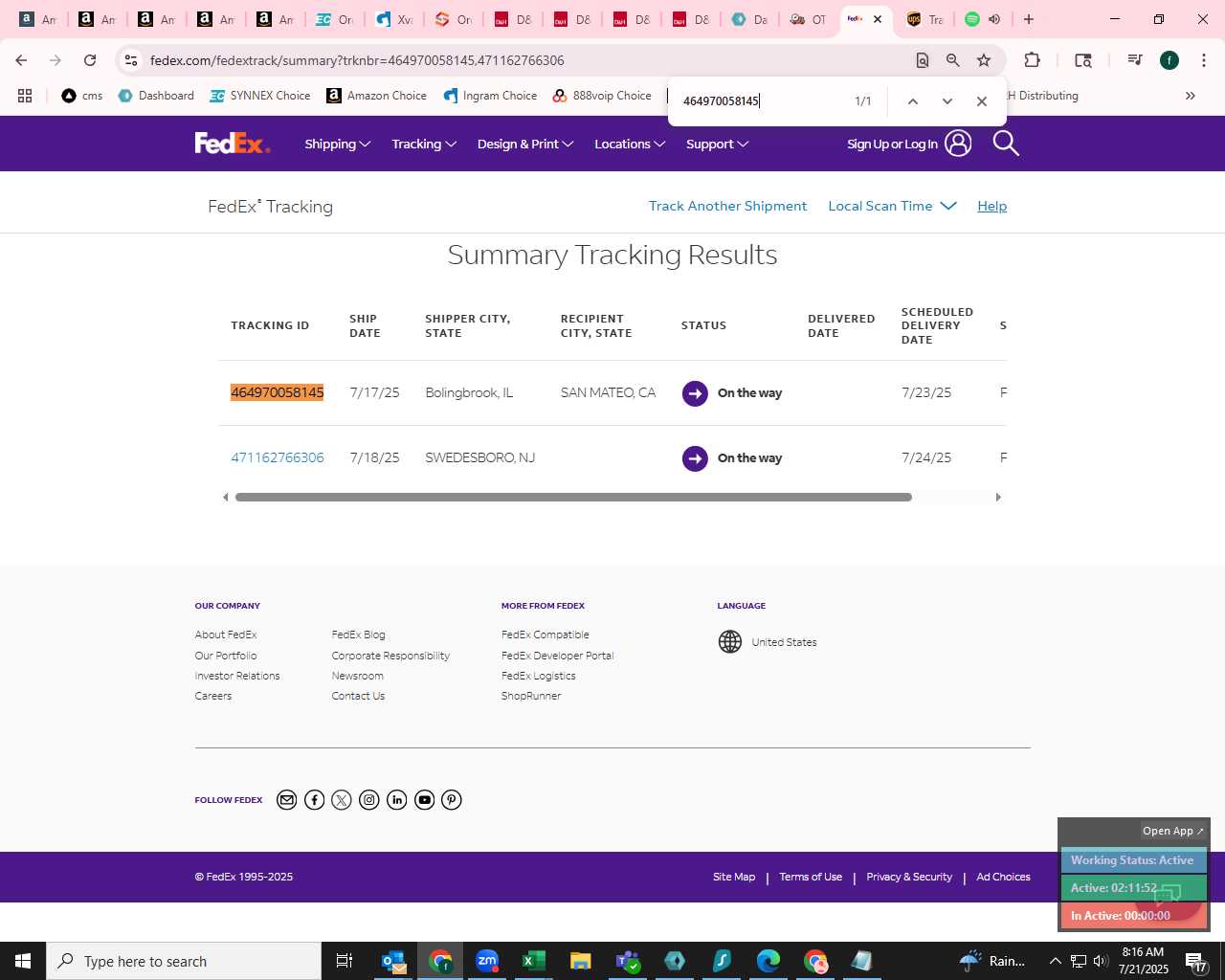Screen dimensions: 1225x980
Task: Open the Help link
Action: click(x=991, y=206)
